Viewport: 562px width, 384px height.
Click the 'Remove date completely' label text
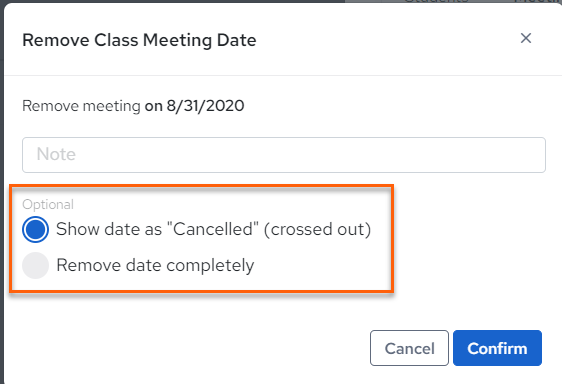pyautogui.click(x=155, y=265)
